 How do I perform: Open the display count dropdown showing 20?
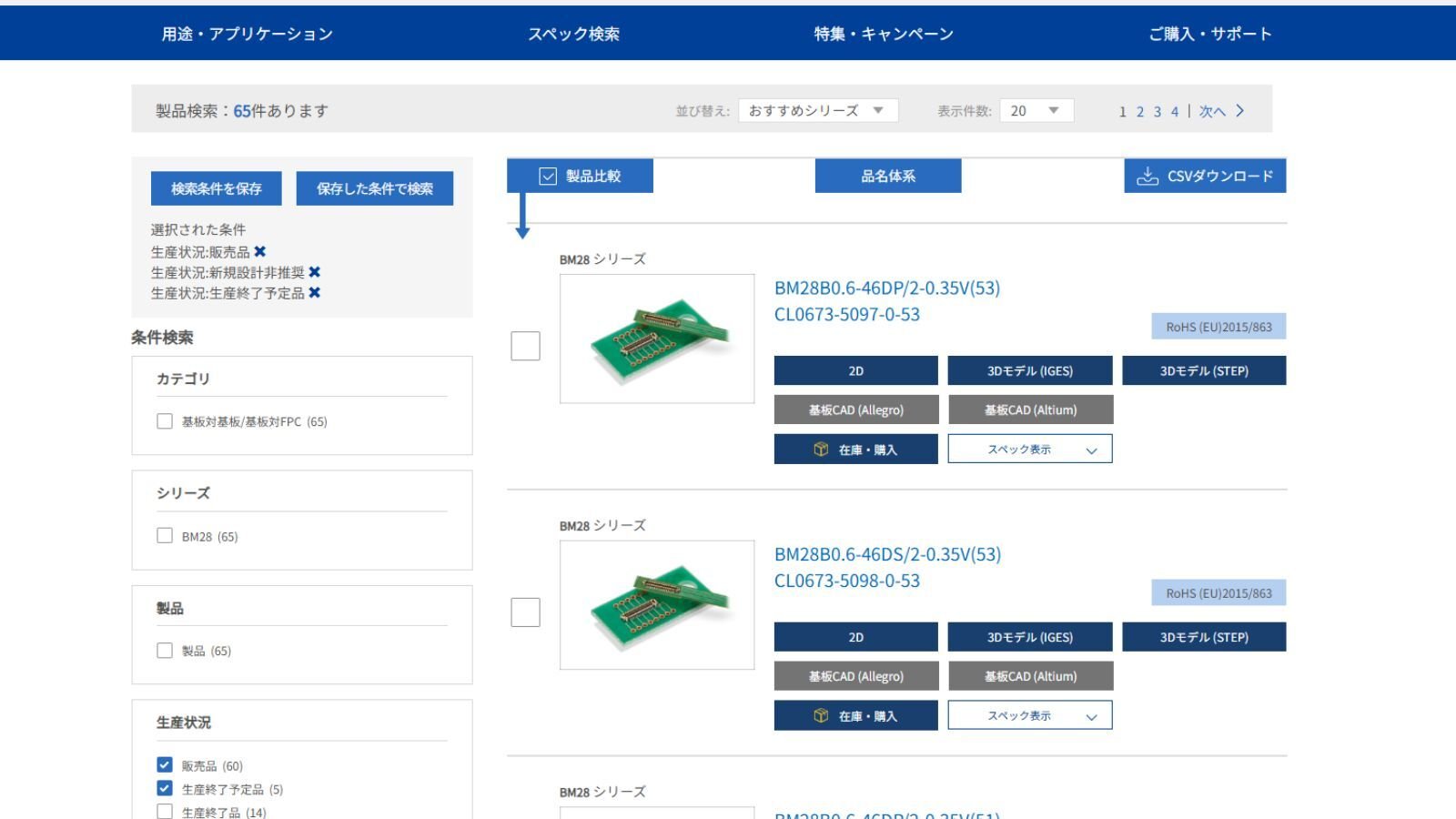[1036, 111]
